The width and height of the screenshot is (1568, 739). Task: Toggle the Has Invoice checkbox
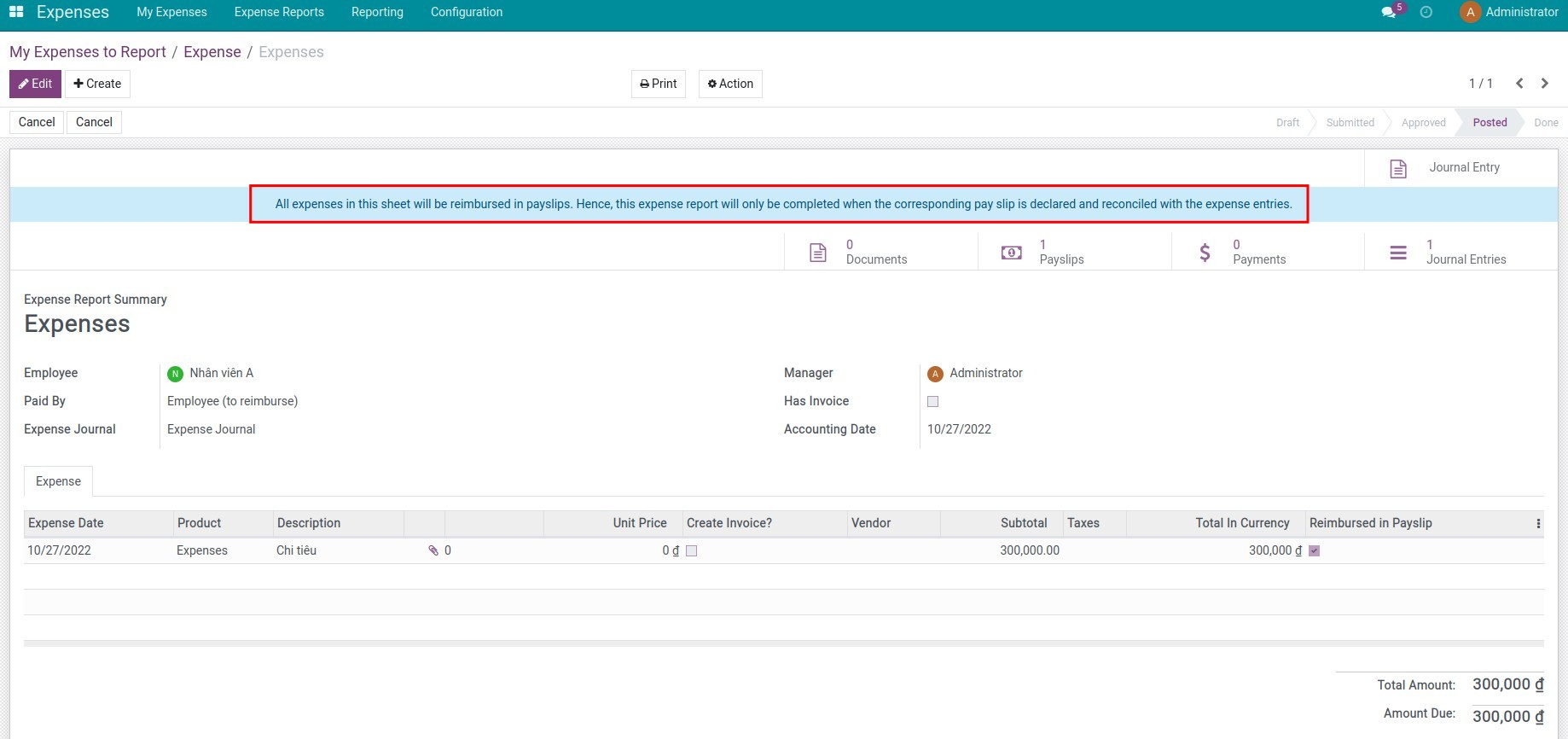tap(932, 401)
